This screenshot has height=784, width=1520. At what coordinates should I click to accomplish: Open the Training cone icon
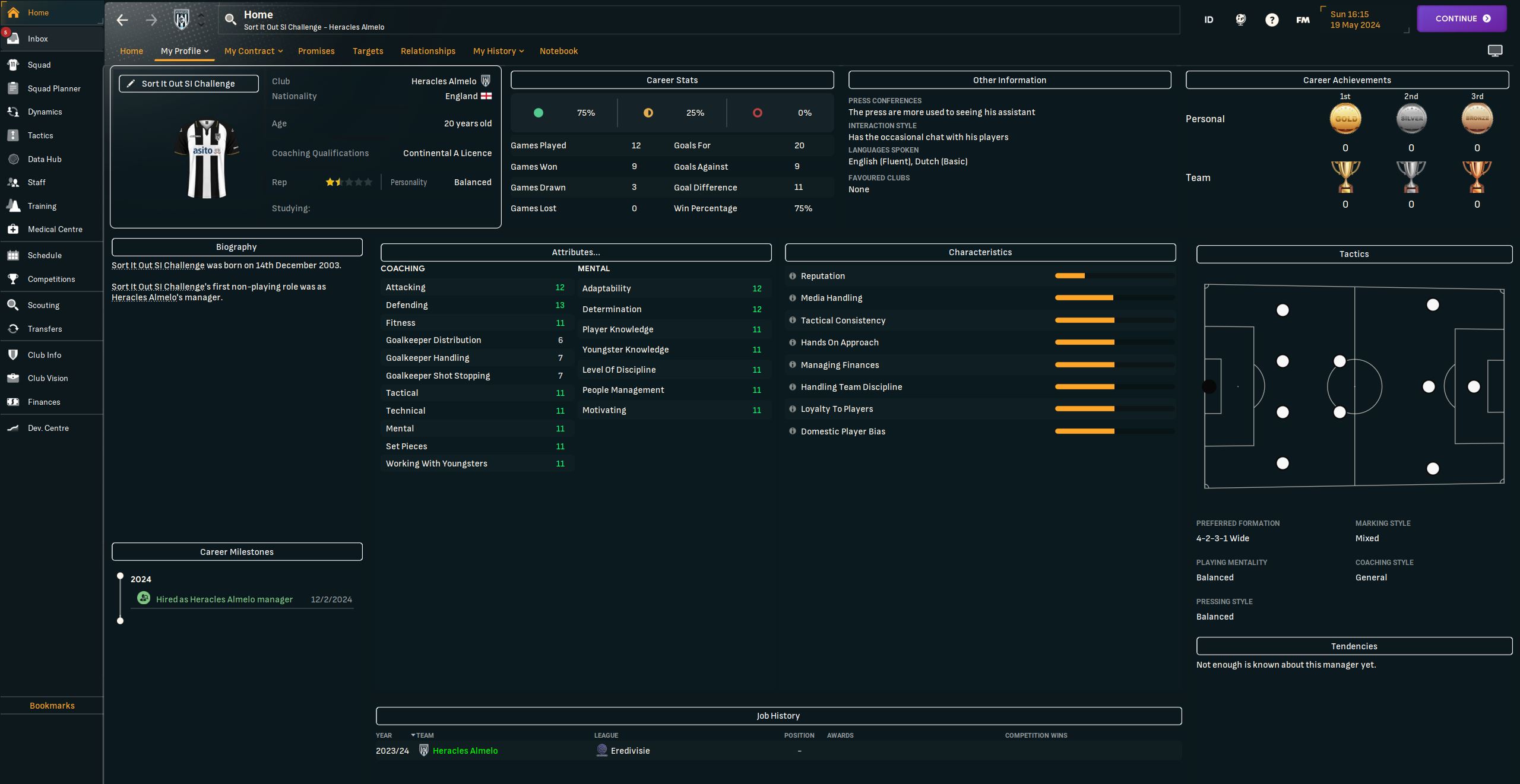click(x=13, y=206)
